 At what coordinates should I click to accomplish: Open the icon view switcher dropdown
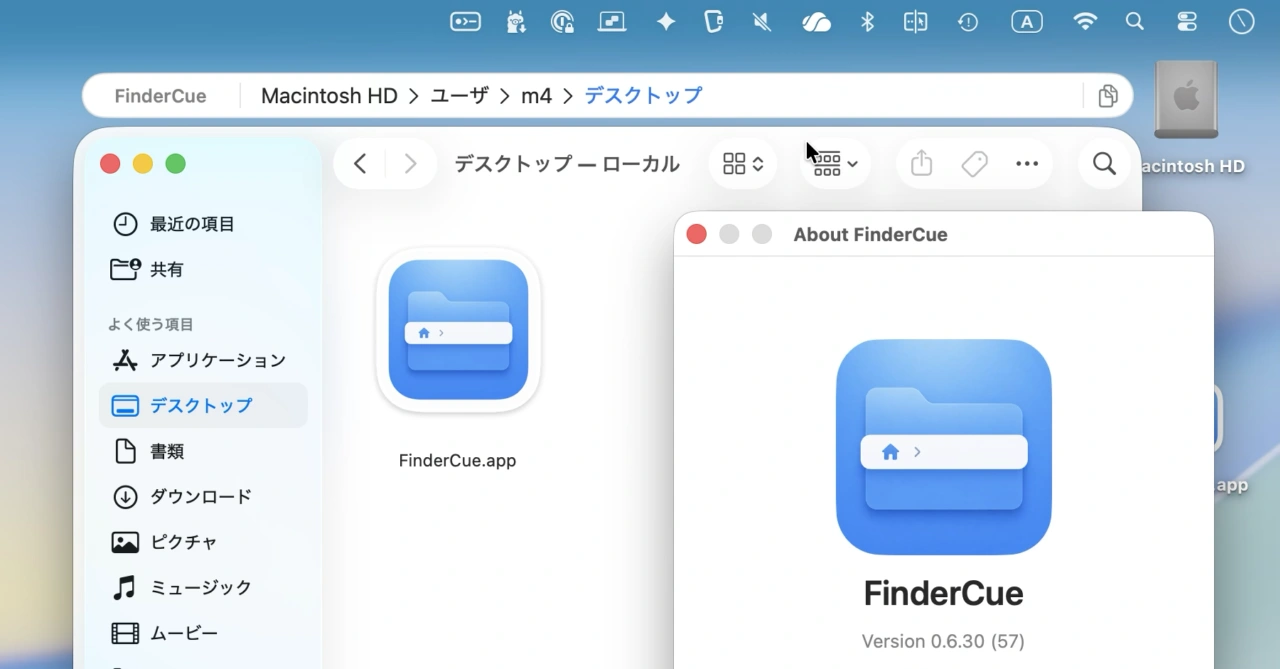pos(743,164)
